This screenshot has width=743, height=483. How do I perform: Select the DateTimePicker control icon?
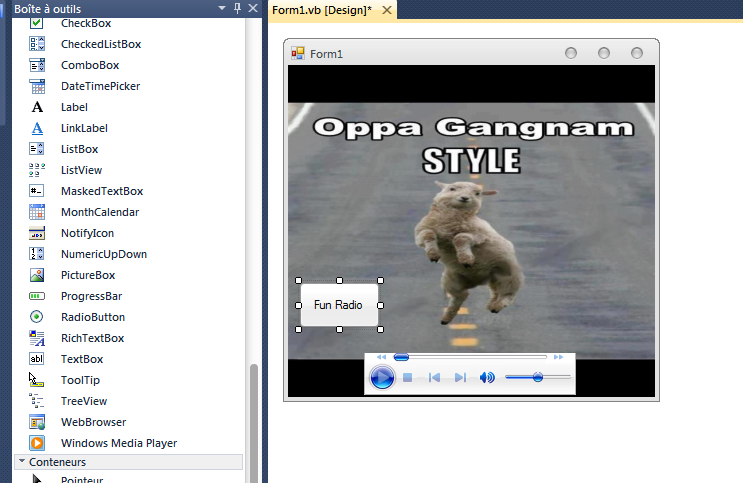[36, 86]
